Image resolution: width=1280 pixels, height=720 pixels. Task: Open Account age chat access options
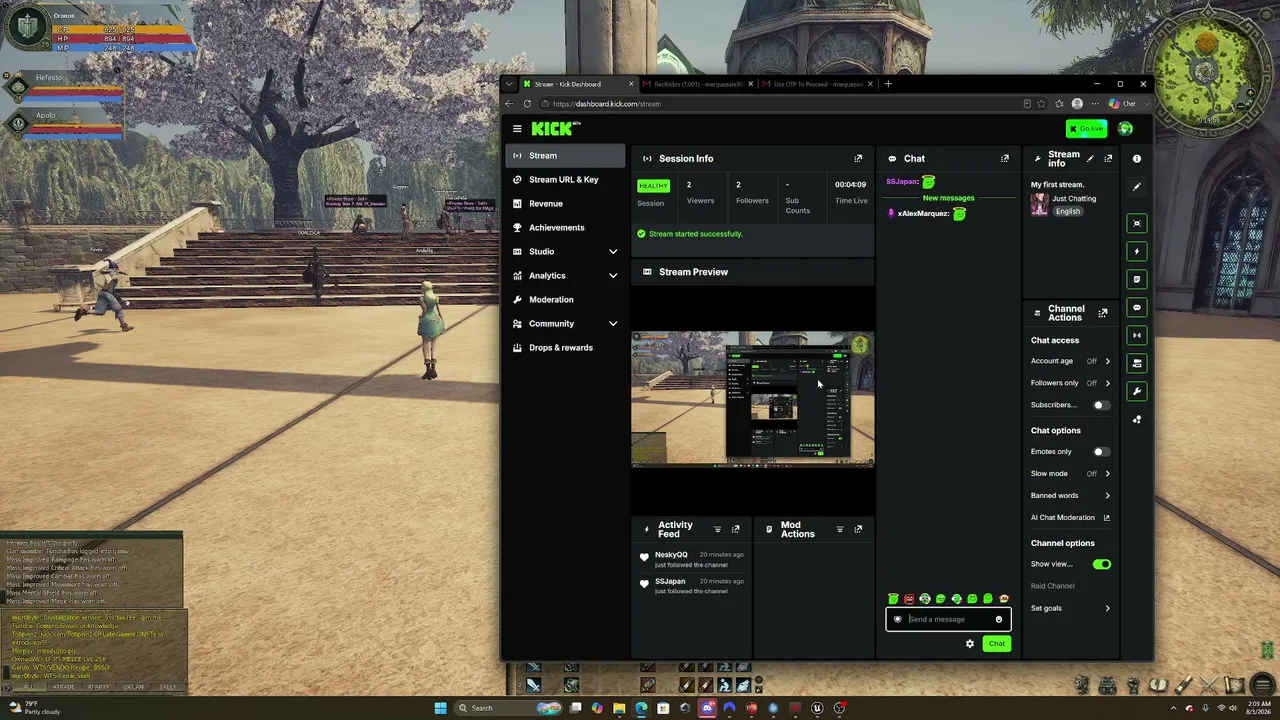point(1071,361)
